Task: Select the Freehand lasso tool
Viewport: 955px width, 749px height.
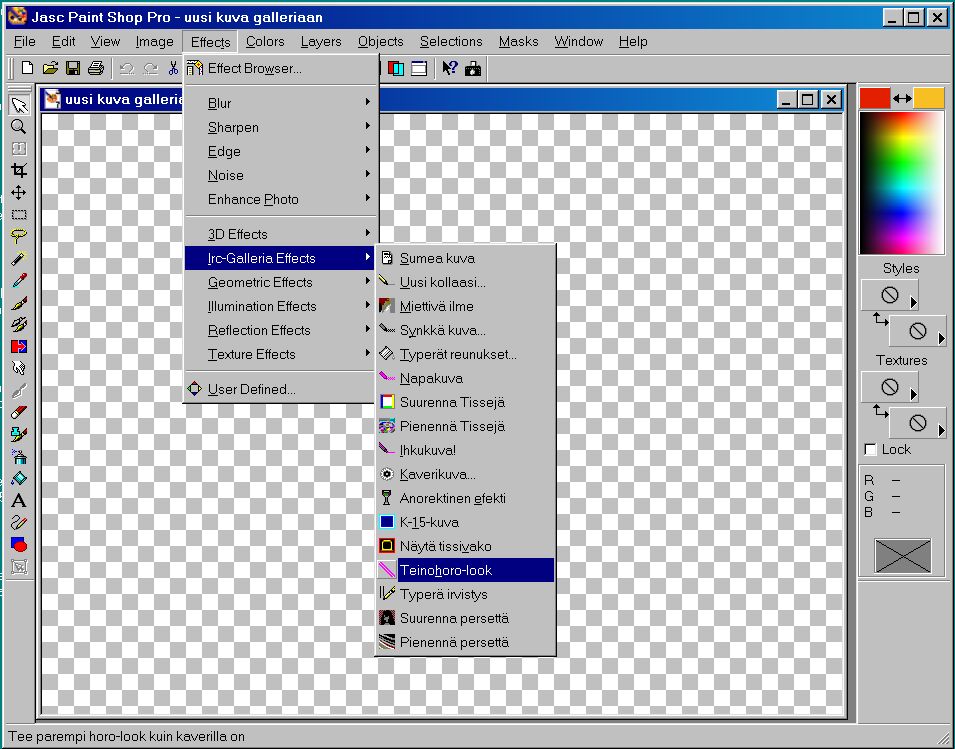Action: [x=19, y=236]
